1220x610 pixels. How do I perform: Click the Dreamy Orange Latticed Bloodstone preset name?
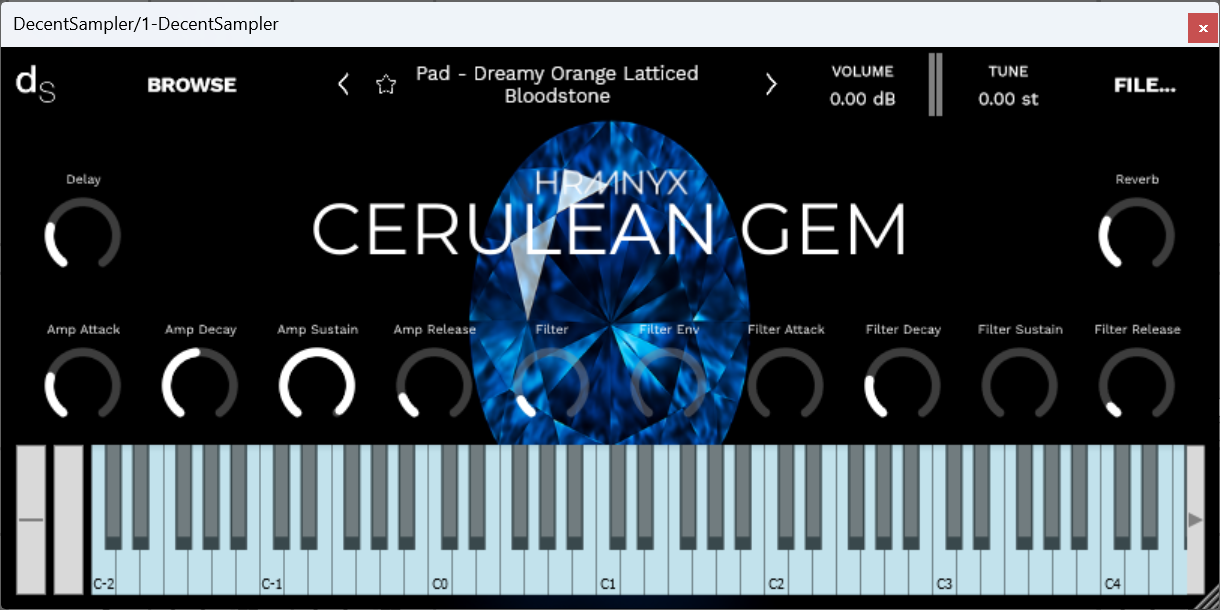557,85
